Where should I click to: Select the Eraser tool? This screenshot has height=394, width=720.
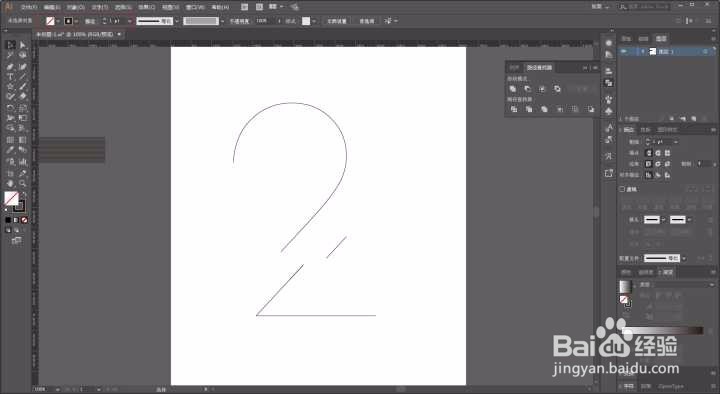point(22,97)
